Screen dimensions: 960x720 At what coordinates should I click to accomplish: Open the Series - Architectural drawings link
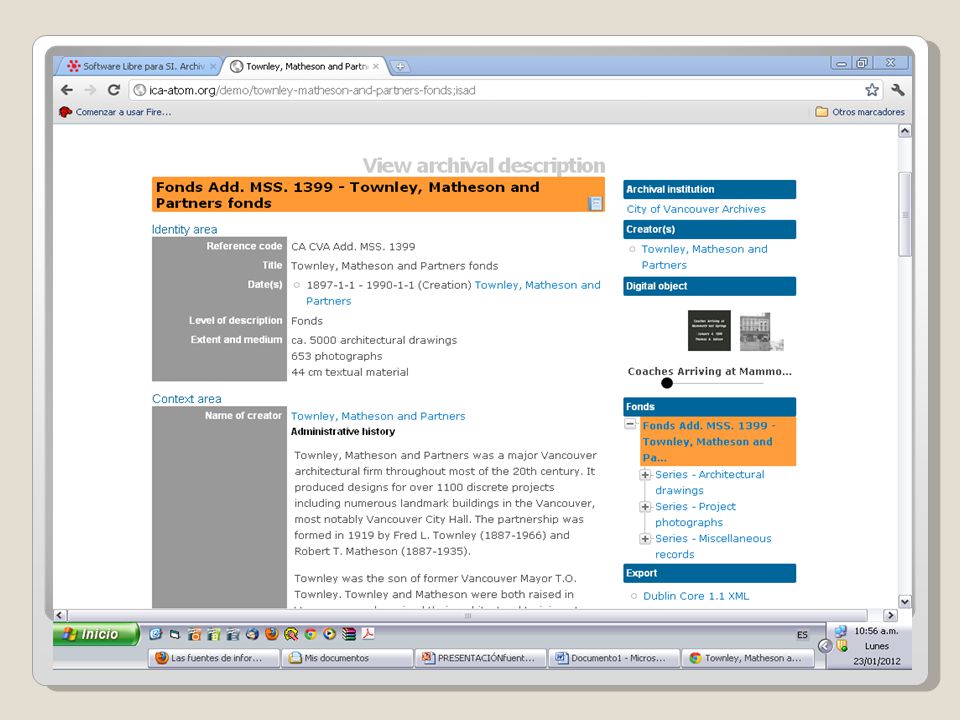coord(710,482)
